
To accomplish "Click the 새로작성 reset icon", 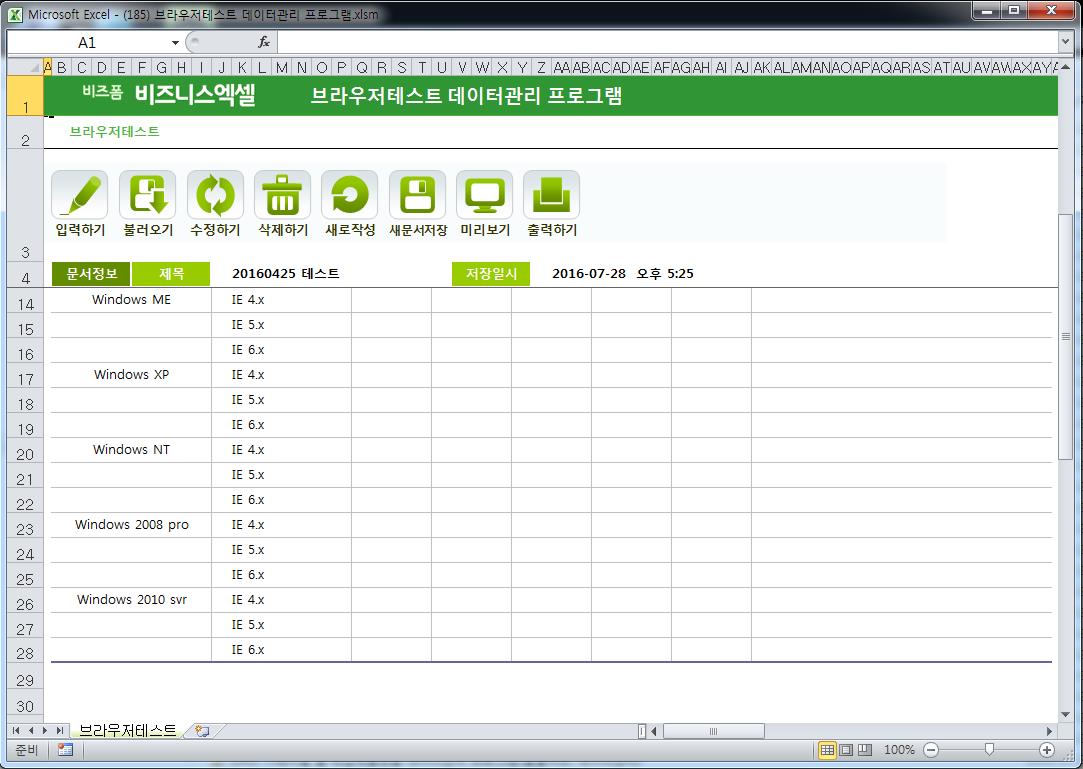I will [349, 195].
